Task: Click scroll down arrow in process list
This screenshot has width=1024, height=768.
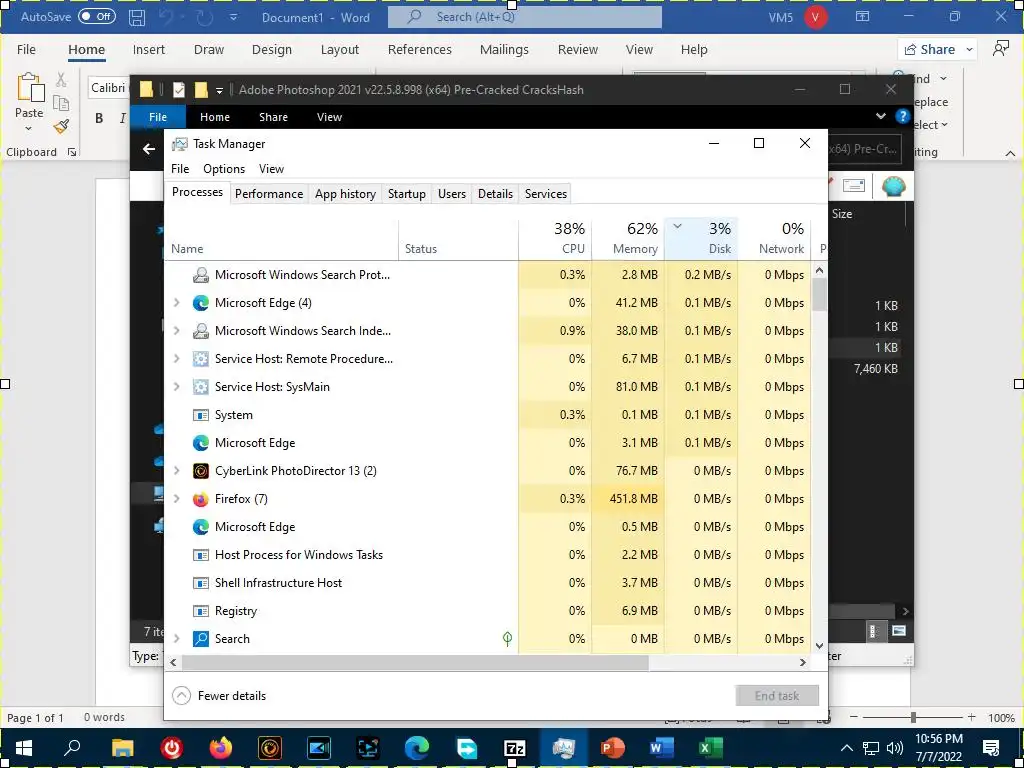Action: (x=820, y=646)
